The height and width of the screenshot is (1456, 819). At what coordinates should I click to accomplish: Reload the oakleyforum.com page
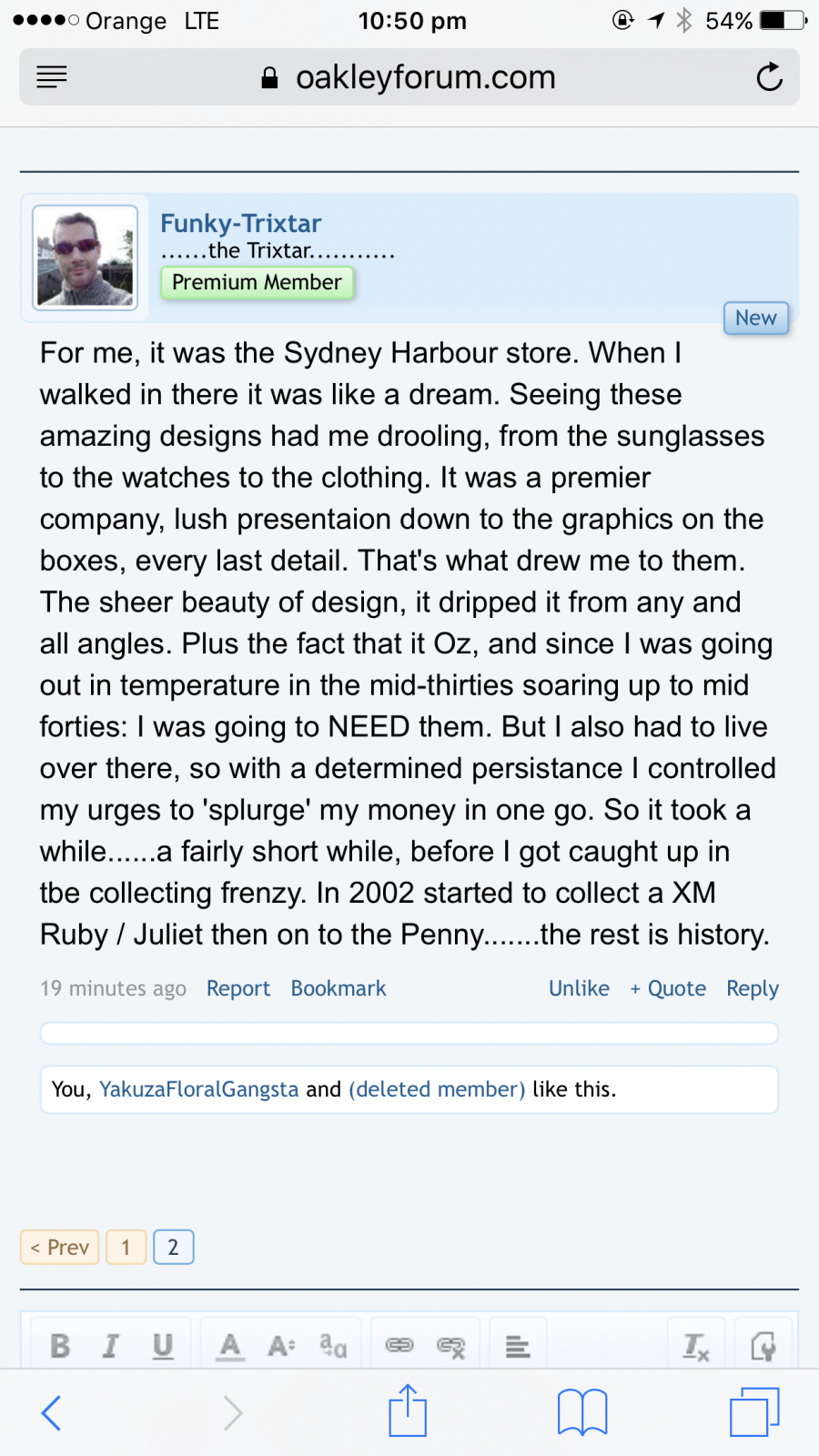pos(770,77)
